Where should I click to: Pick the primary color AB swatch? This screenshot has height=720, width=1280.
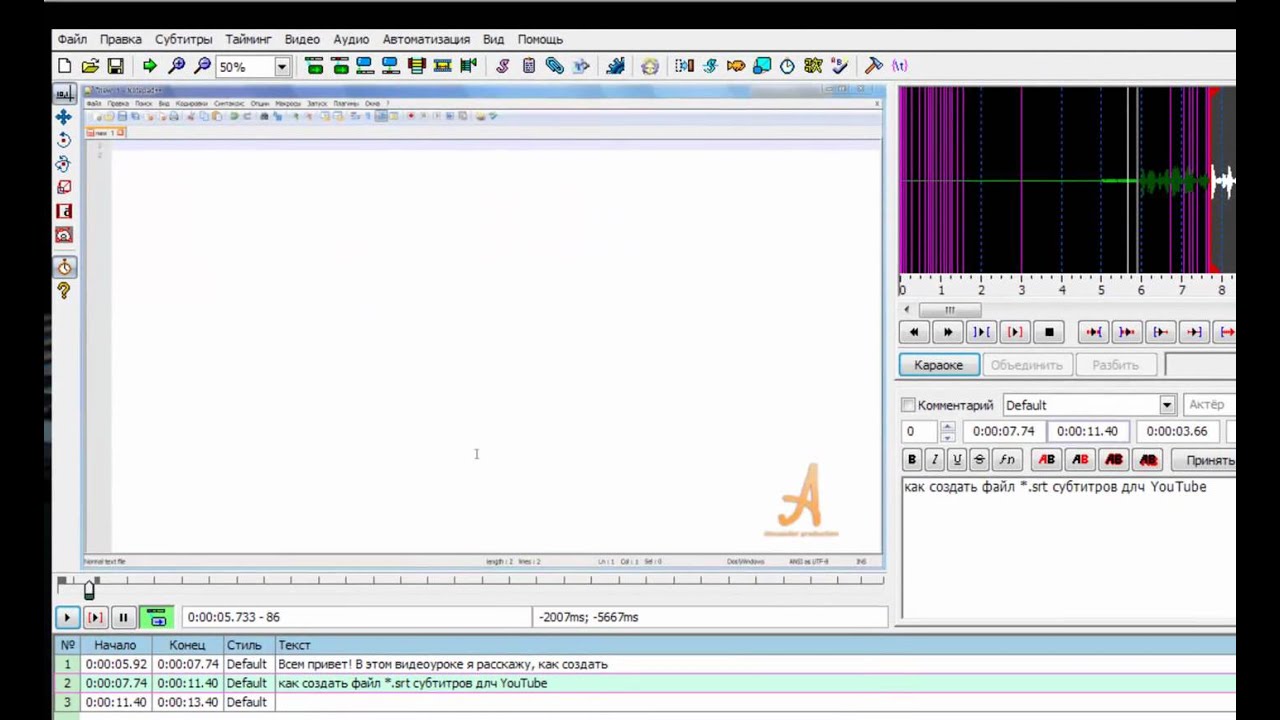click(x=1046, y=460)
